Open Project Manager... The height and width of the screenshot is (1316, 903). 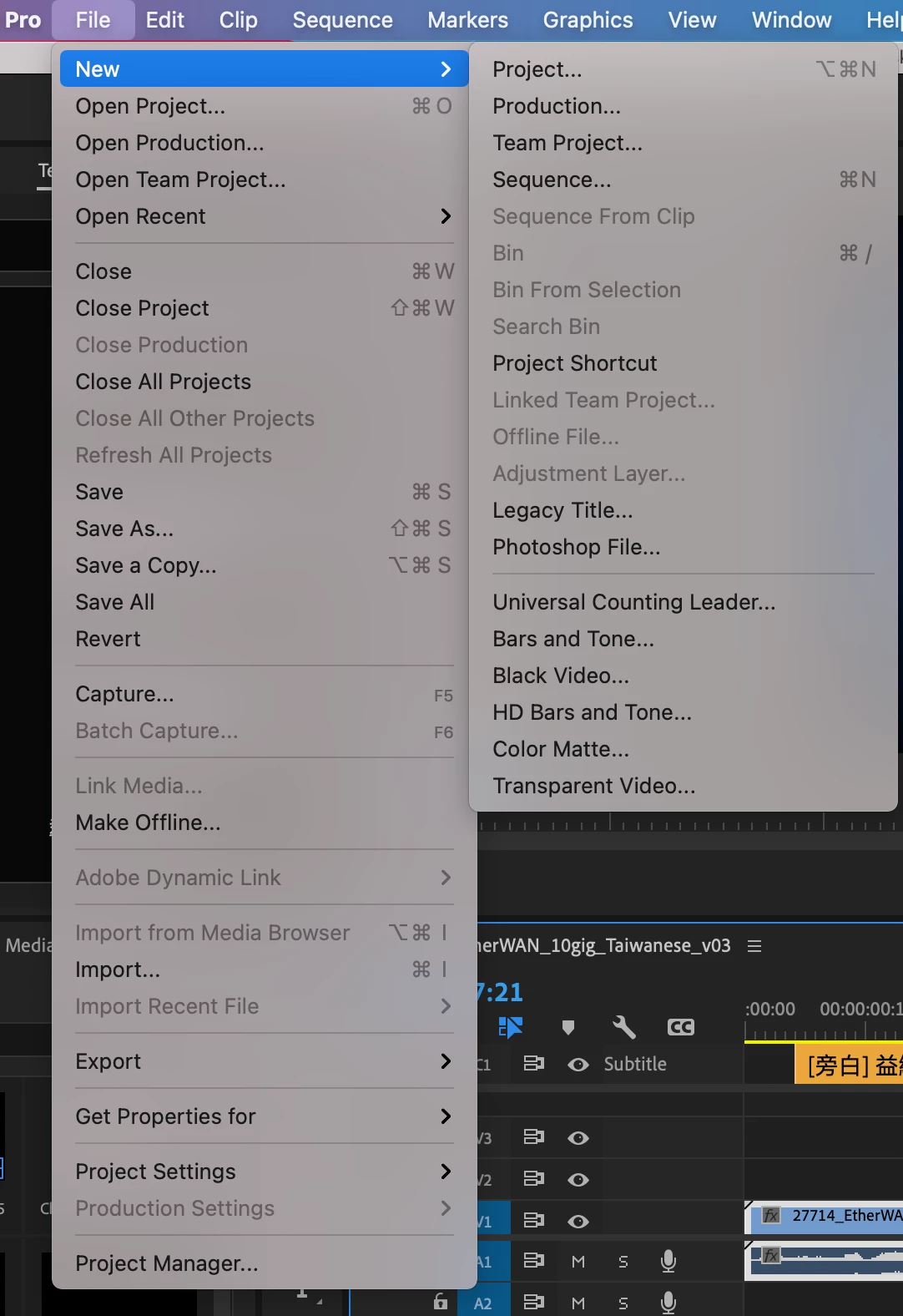(265, 1263)
